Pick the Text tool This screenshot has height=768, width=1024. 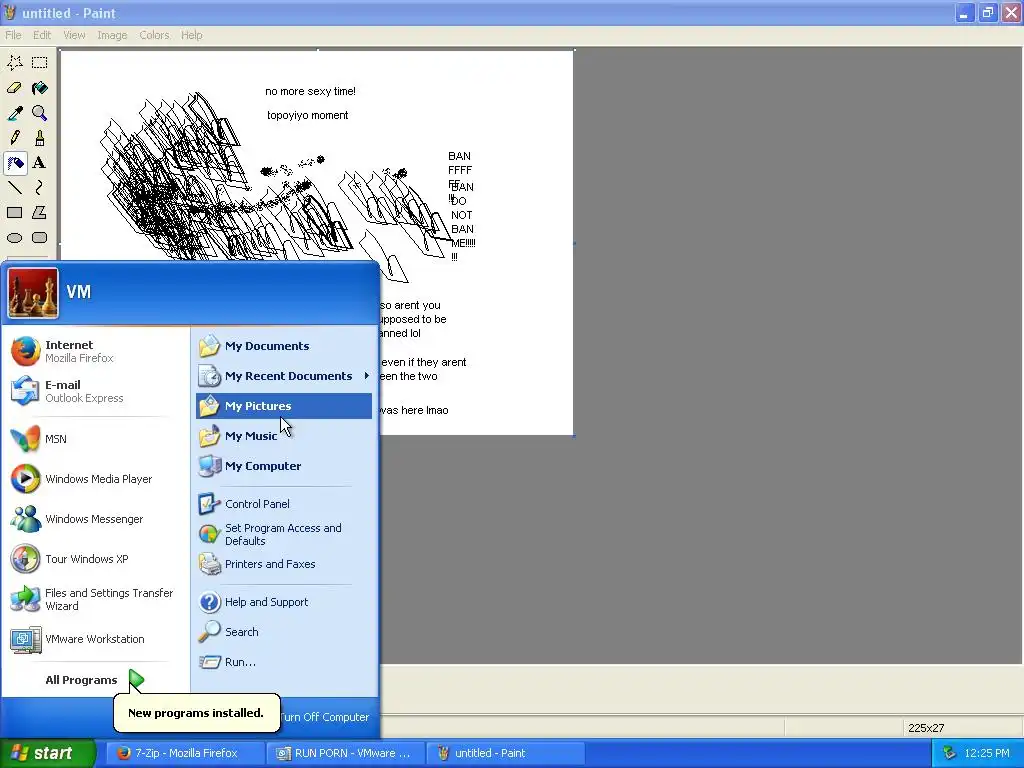click(x=40, y=163)
